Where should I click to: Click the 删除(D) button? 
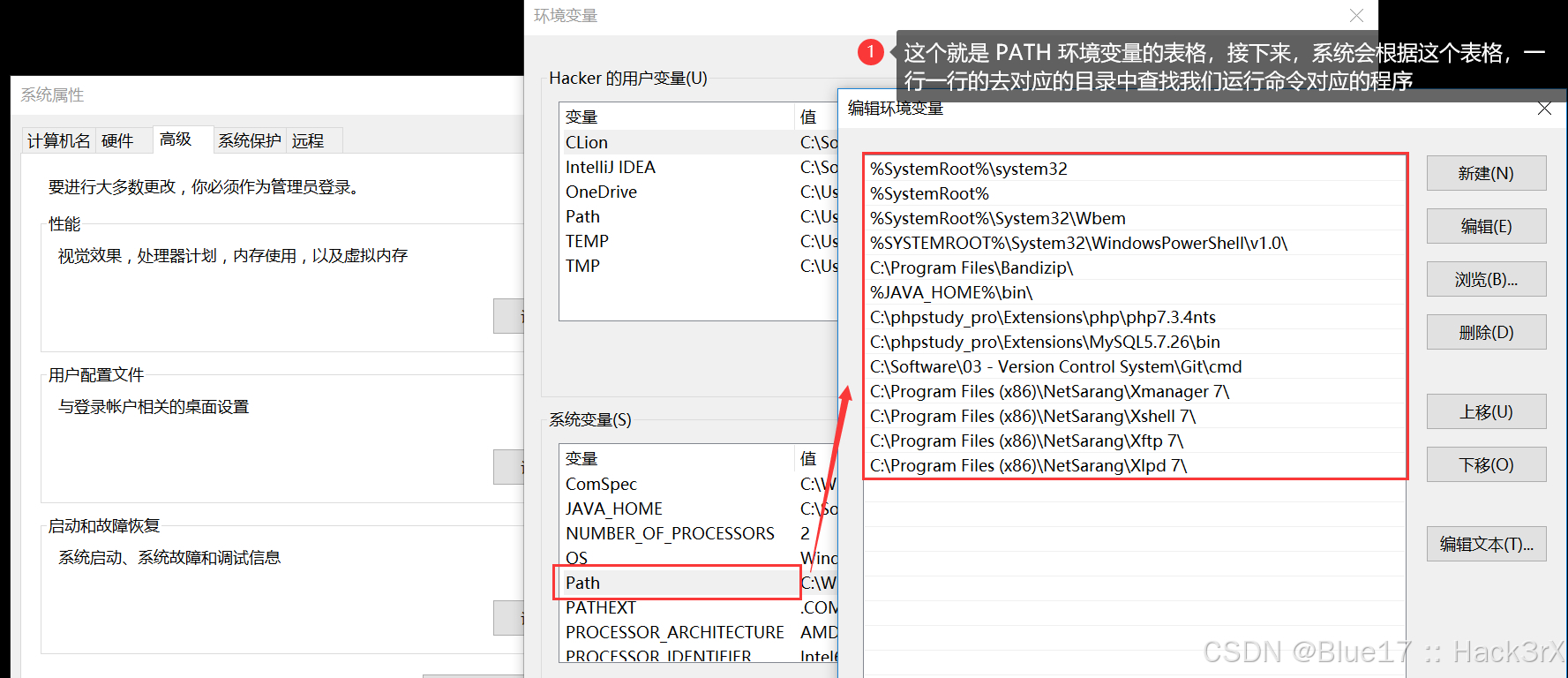click(1486, 332)
